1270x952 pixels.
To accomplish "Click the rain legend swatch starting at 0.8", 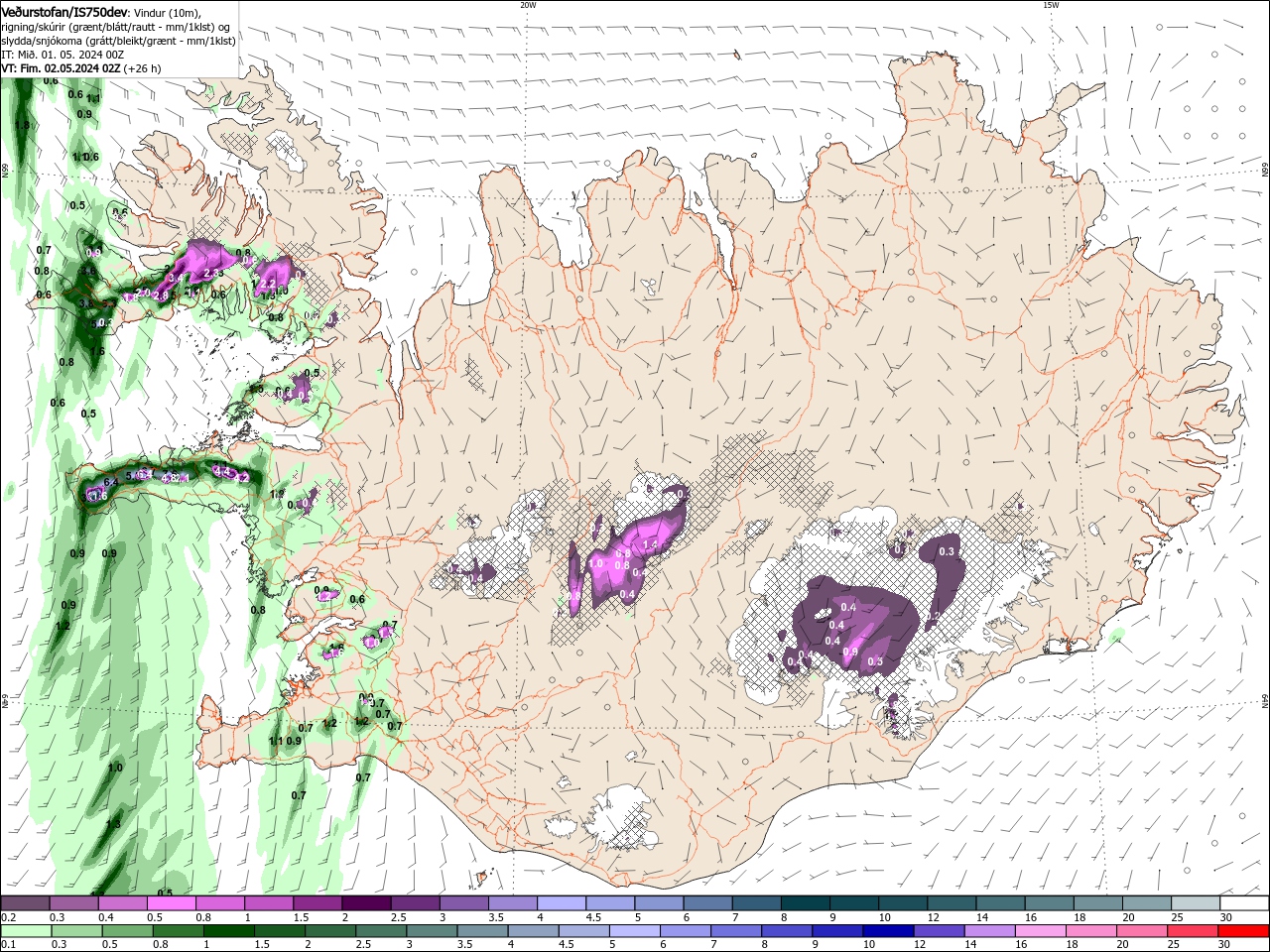I will [x=178, y=931].
